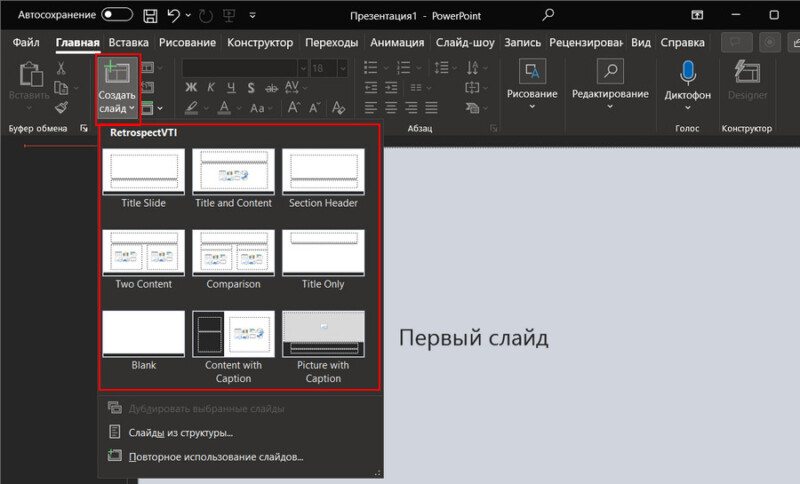Open the Диктофон dropdown arrow
Screen dimensions: 800x484
pos(688,108)
